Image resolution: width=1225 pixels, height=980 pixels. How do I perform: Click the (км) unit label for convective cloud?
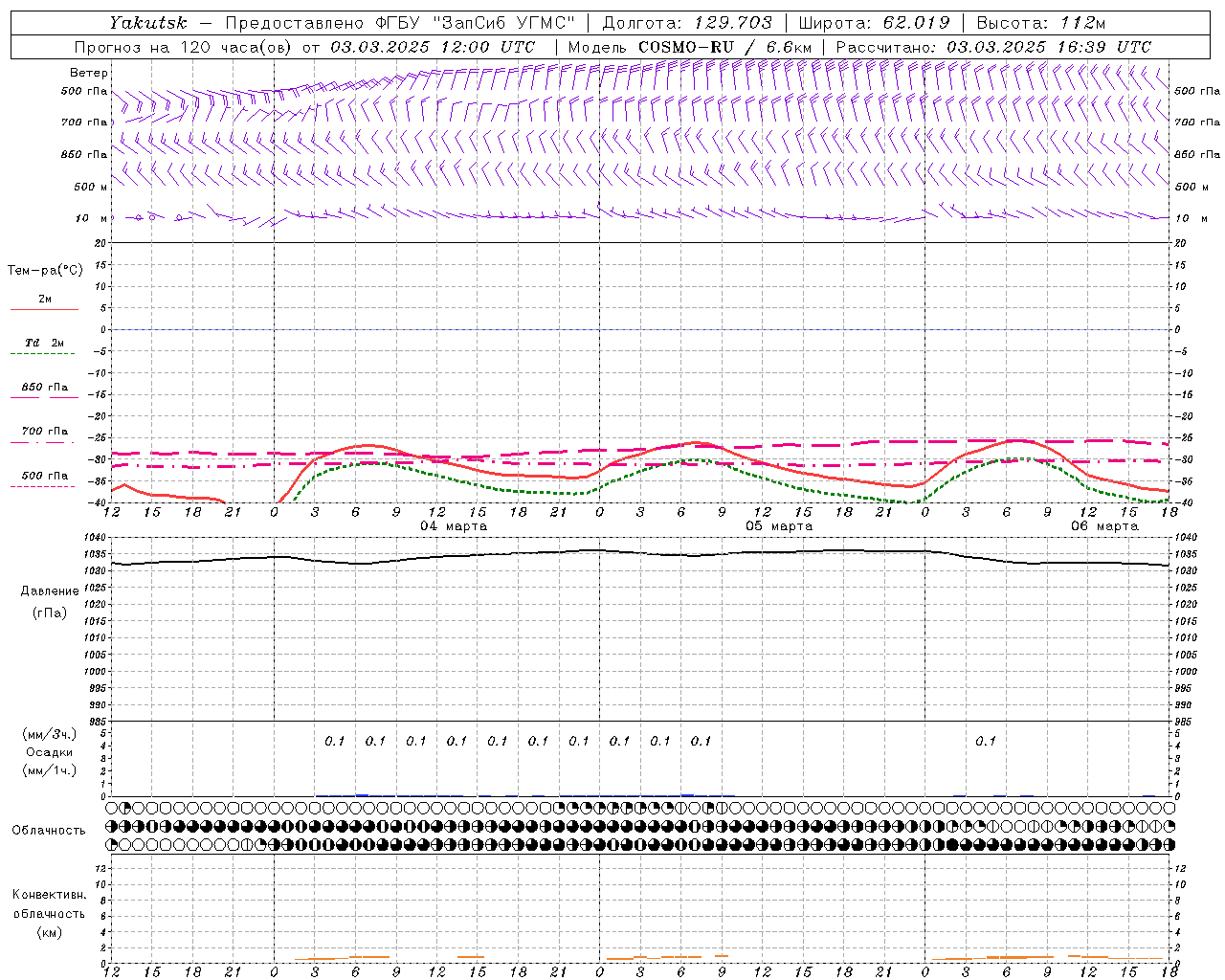pyautogui.click(x=49, y=932)
